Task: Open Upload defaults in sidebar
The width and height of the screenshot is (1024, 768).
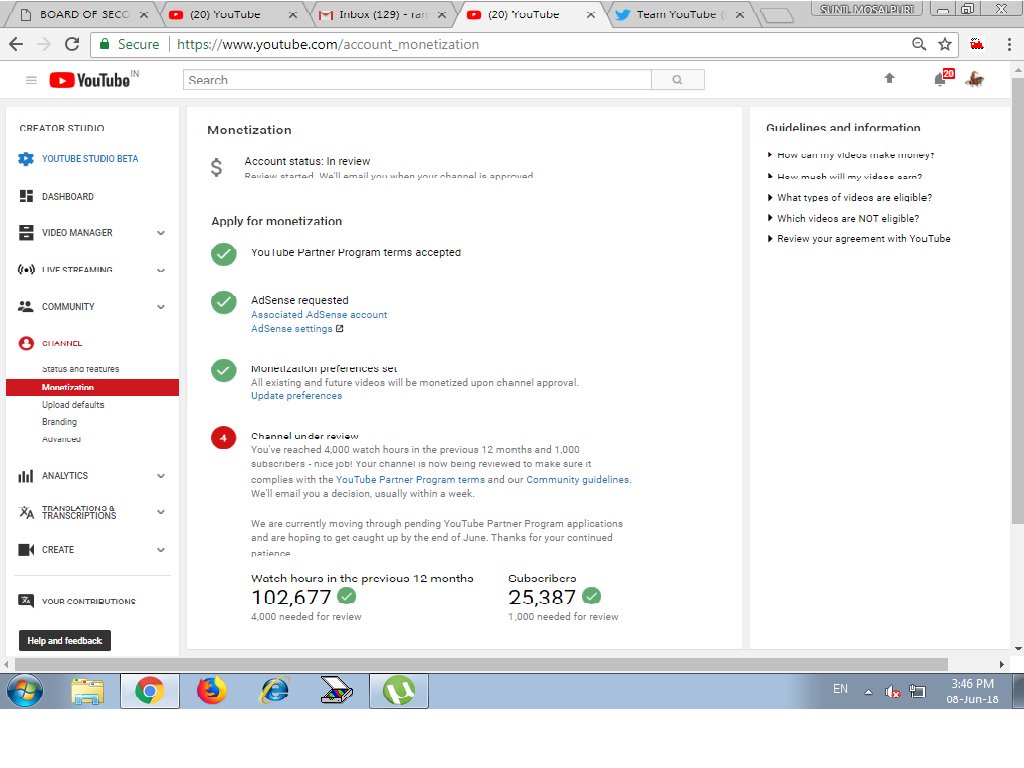Action: [x=73, y=404]
